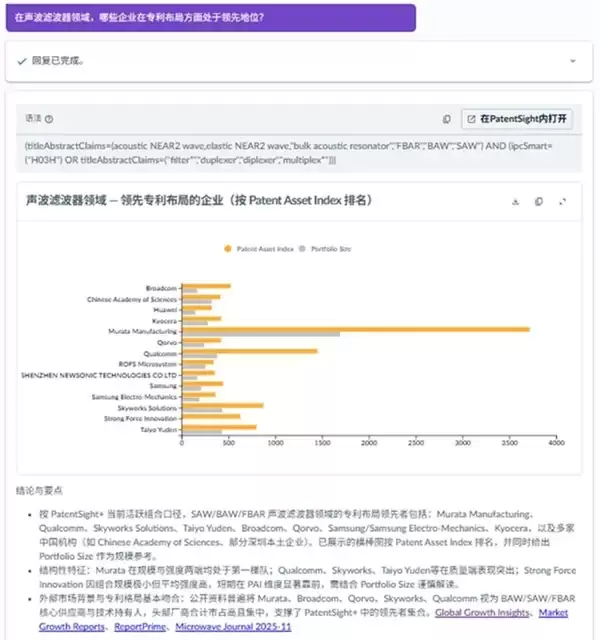Image resolution: width=600 pixels, height=640 pixels.
Task: Expand the completed response status chevron
Action: 573,61
